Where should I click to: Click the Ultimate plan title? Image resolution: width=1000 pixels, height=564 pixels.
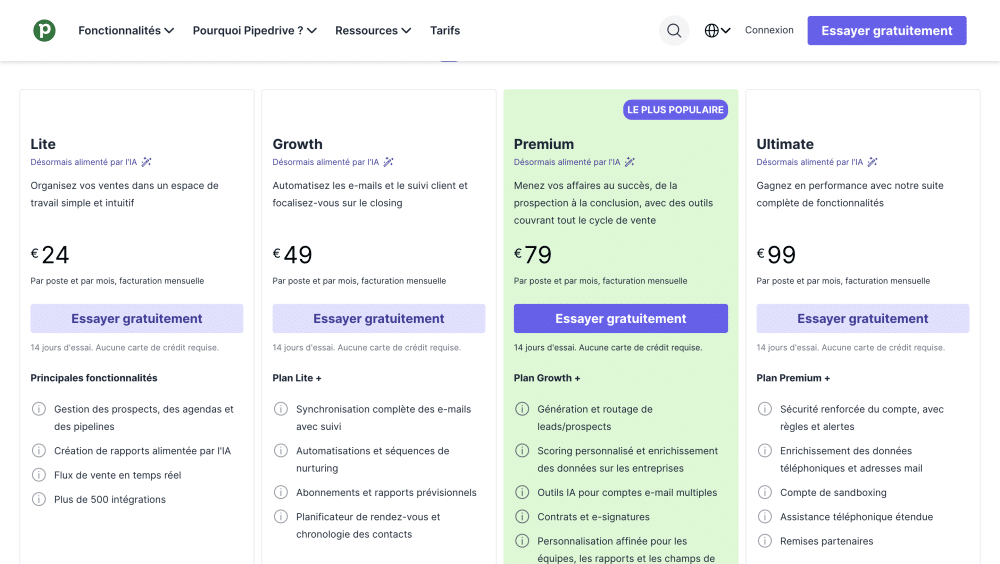(785, 144)
